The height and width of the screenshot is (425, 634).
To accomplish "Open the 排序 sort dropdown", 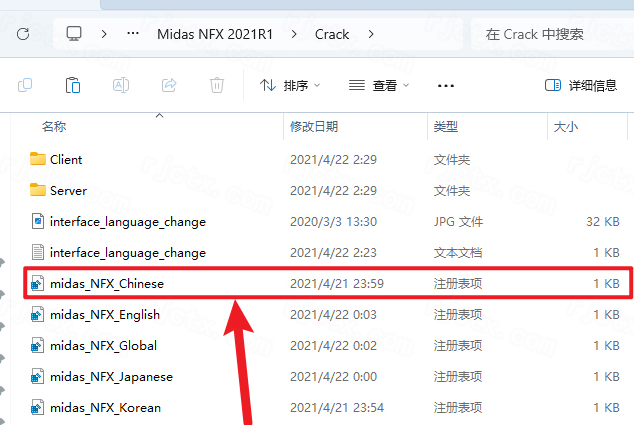I will pos(290,85).
